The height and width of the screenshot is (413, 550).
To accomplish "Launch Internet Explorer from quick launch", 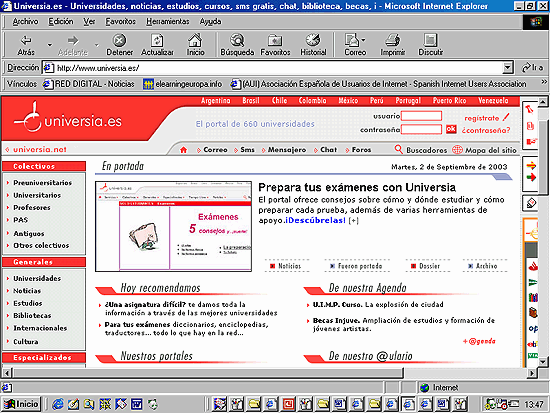I will point(57,405).
